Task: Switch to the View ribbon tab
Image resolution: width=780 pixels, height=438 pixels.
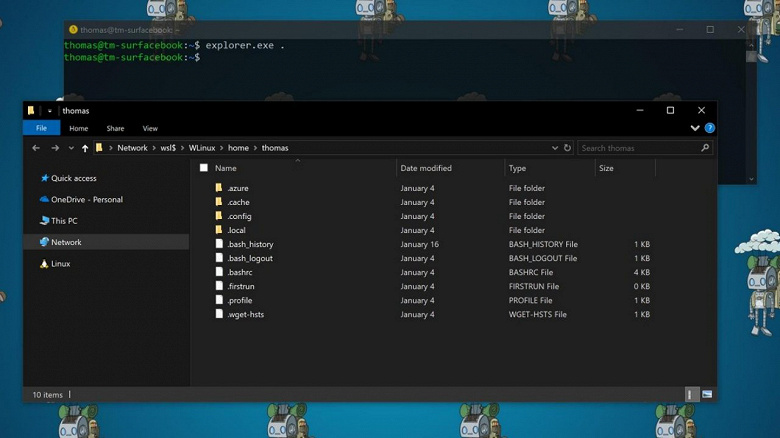Action: pyautogui.click(x=150, y=128)
